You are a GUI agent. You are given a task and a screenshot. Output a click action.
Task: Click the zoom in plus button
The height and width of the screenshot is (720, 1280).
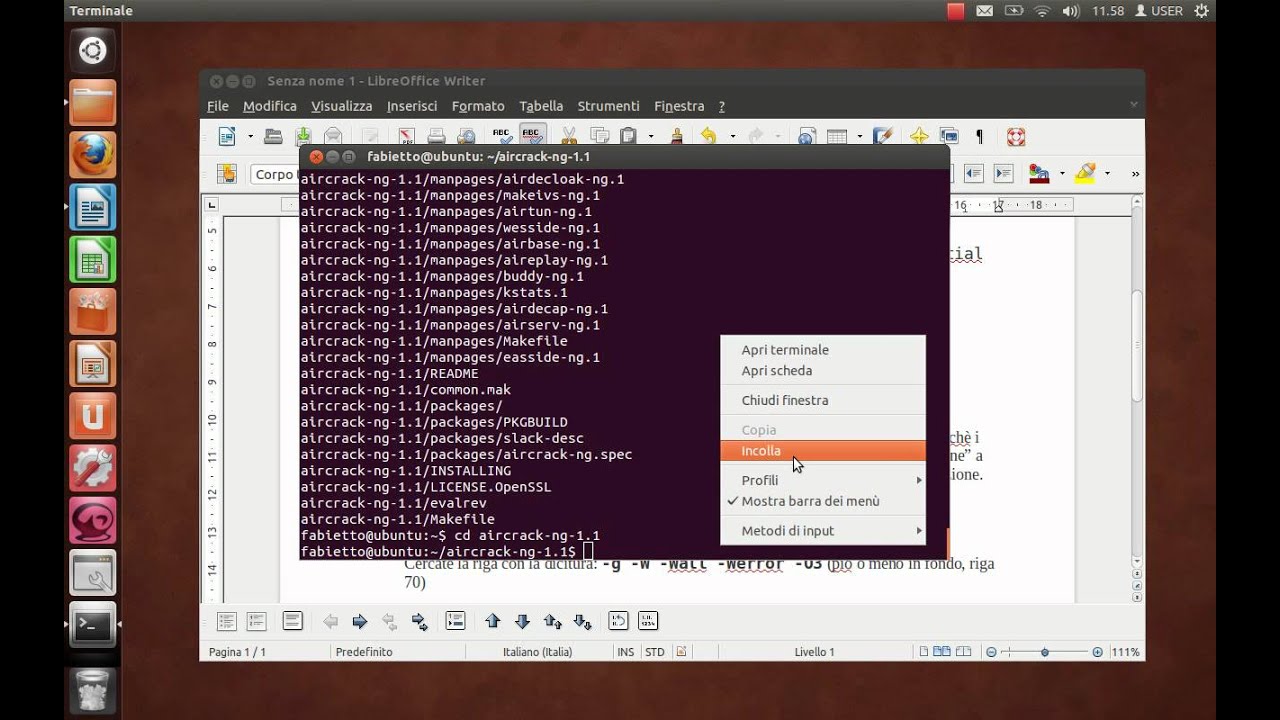tap(1097, 652)
